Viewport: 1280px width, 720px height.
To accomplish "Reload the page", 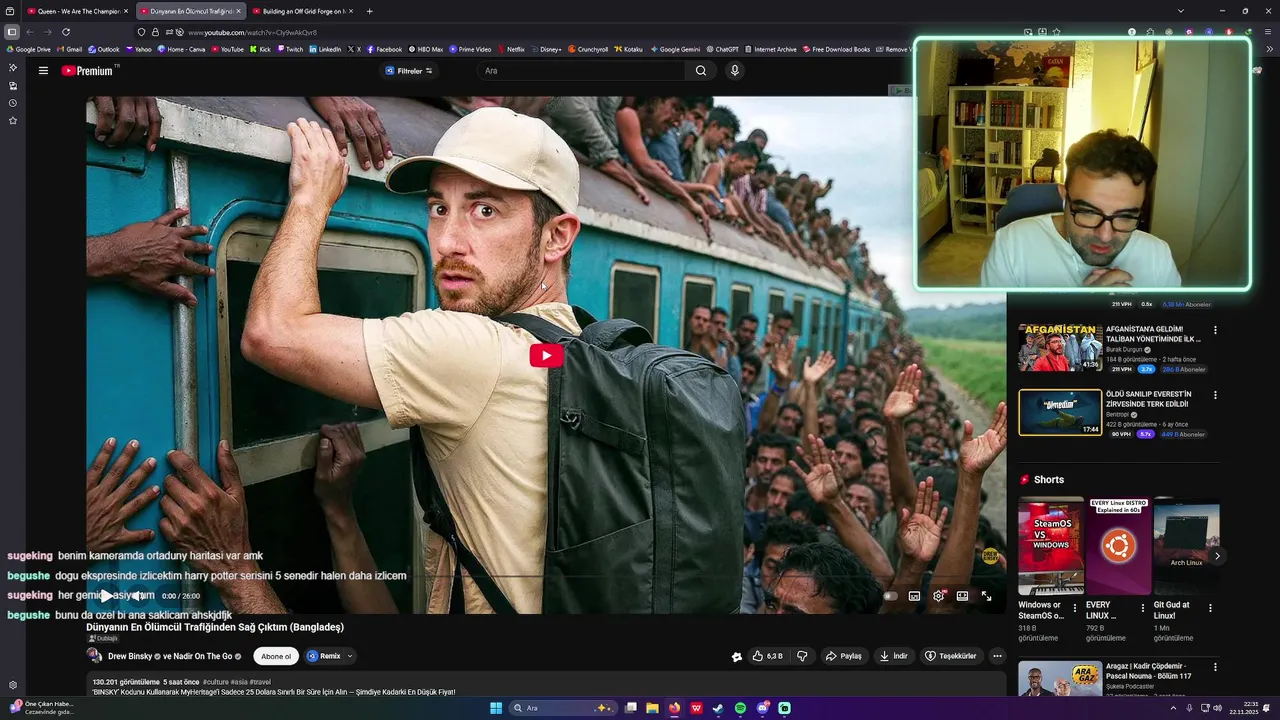I will (x=66, y=32).
